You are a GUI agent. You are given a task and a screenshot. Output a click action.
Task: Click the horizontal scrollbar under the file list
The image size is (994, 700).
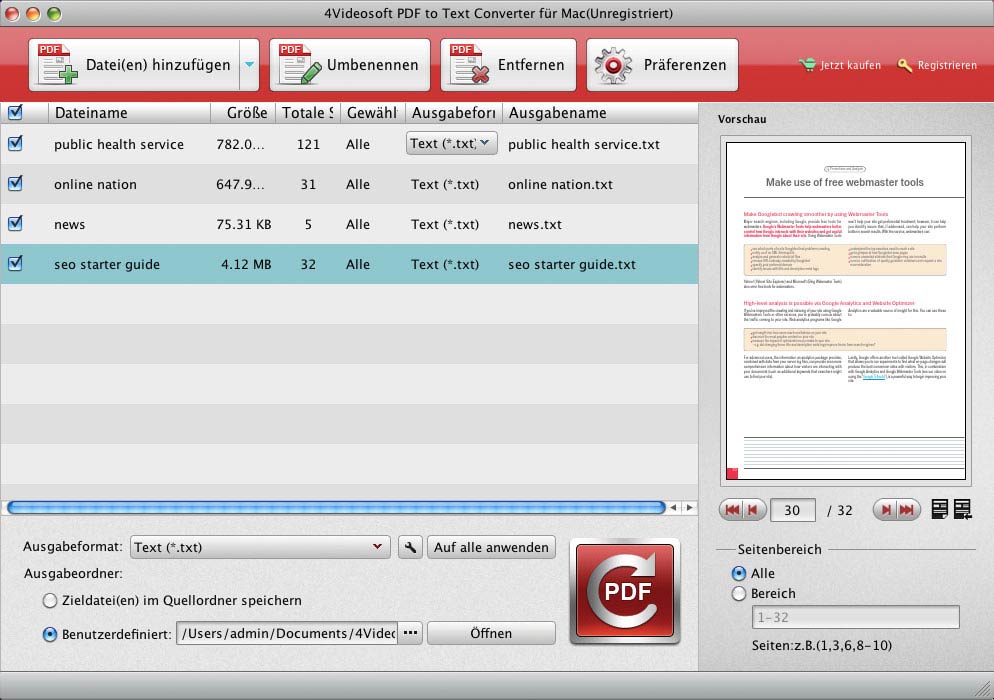(x=335, y=508)
